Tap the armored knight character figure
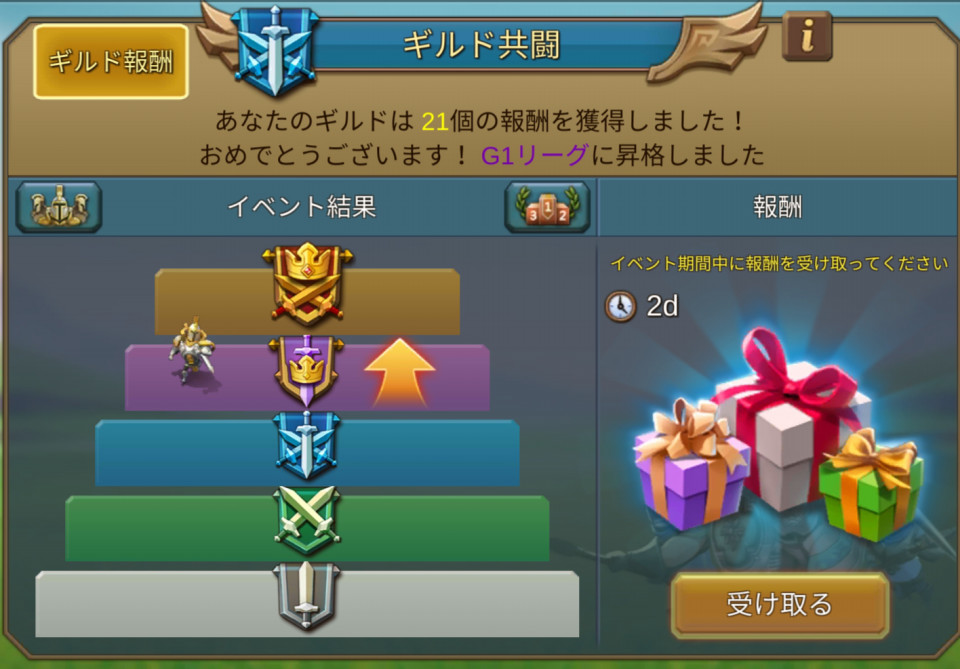 [x=192, y=351]
